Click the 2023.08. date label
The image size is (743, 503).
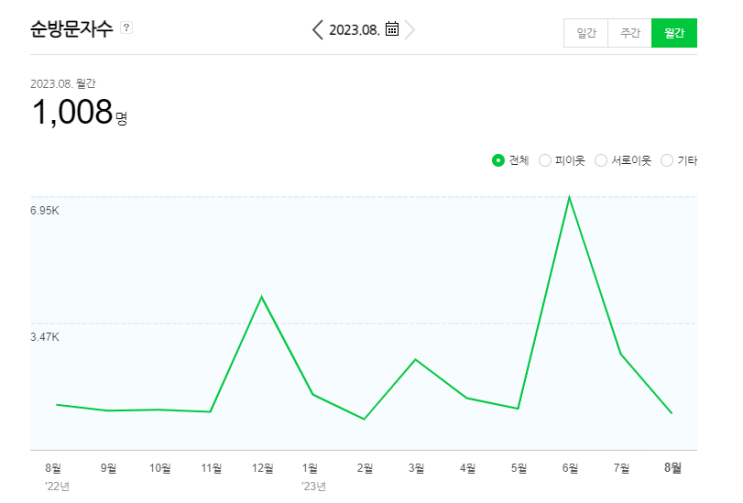pos(354,30)
